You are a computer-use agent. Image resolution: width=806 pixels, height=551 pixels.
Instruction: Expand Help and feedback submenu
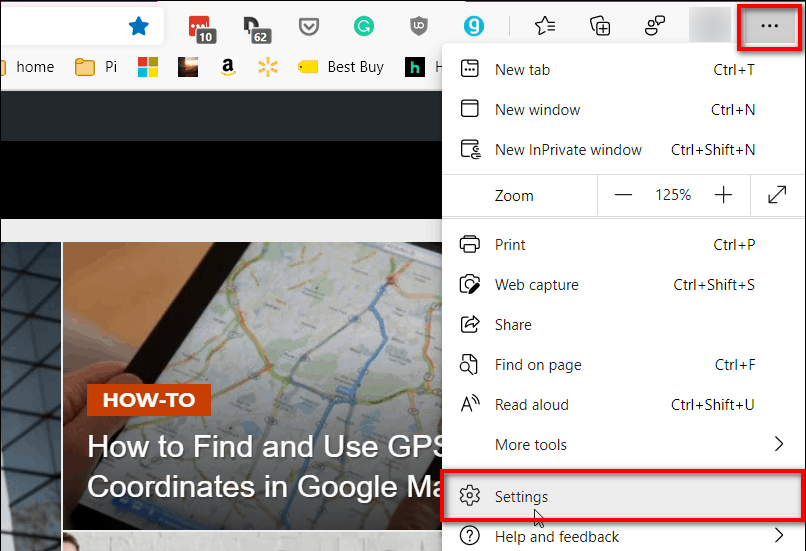click(622, 537)
